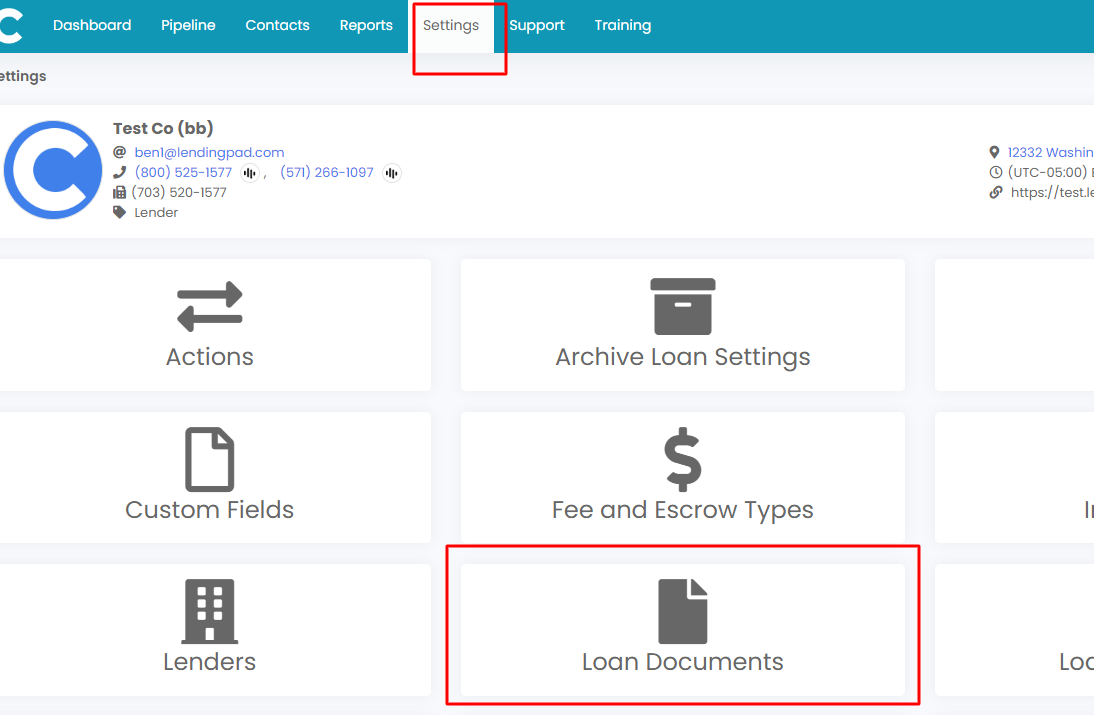
Task: Open the Actions settings tile icon
Action: 210,307
